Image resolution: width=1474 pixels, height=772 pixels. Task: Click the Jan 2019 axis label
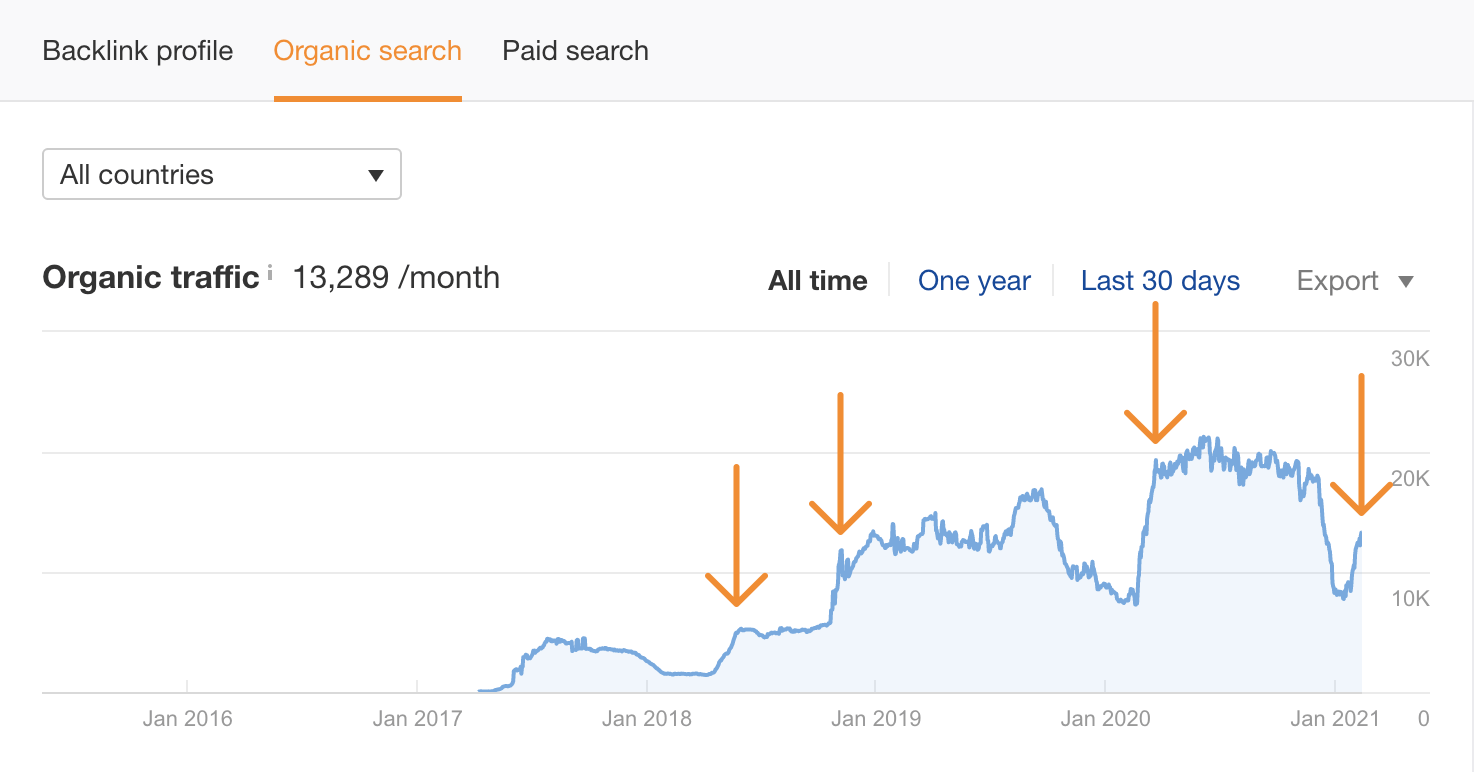(876, 718)
